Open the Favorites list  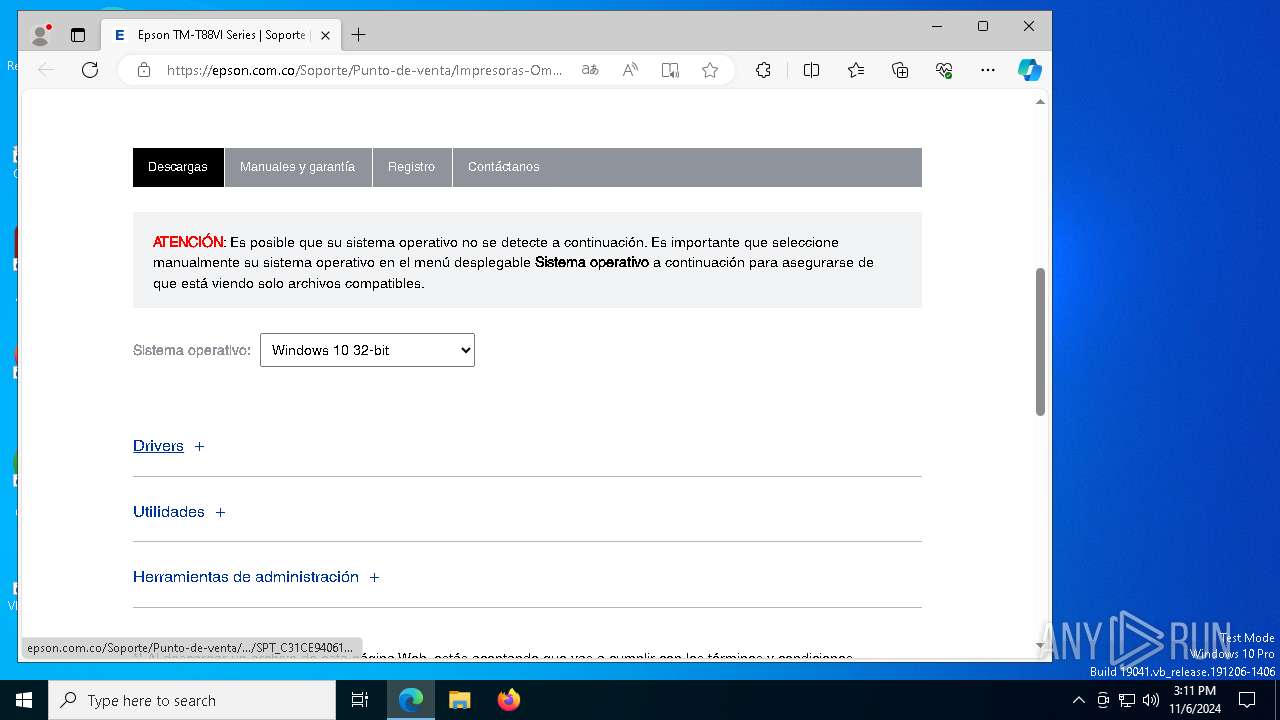pyautogui.click(x=856, y=70)
